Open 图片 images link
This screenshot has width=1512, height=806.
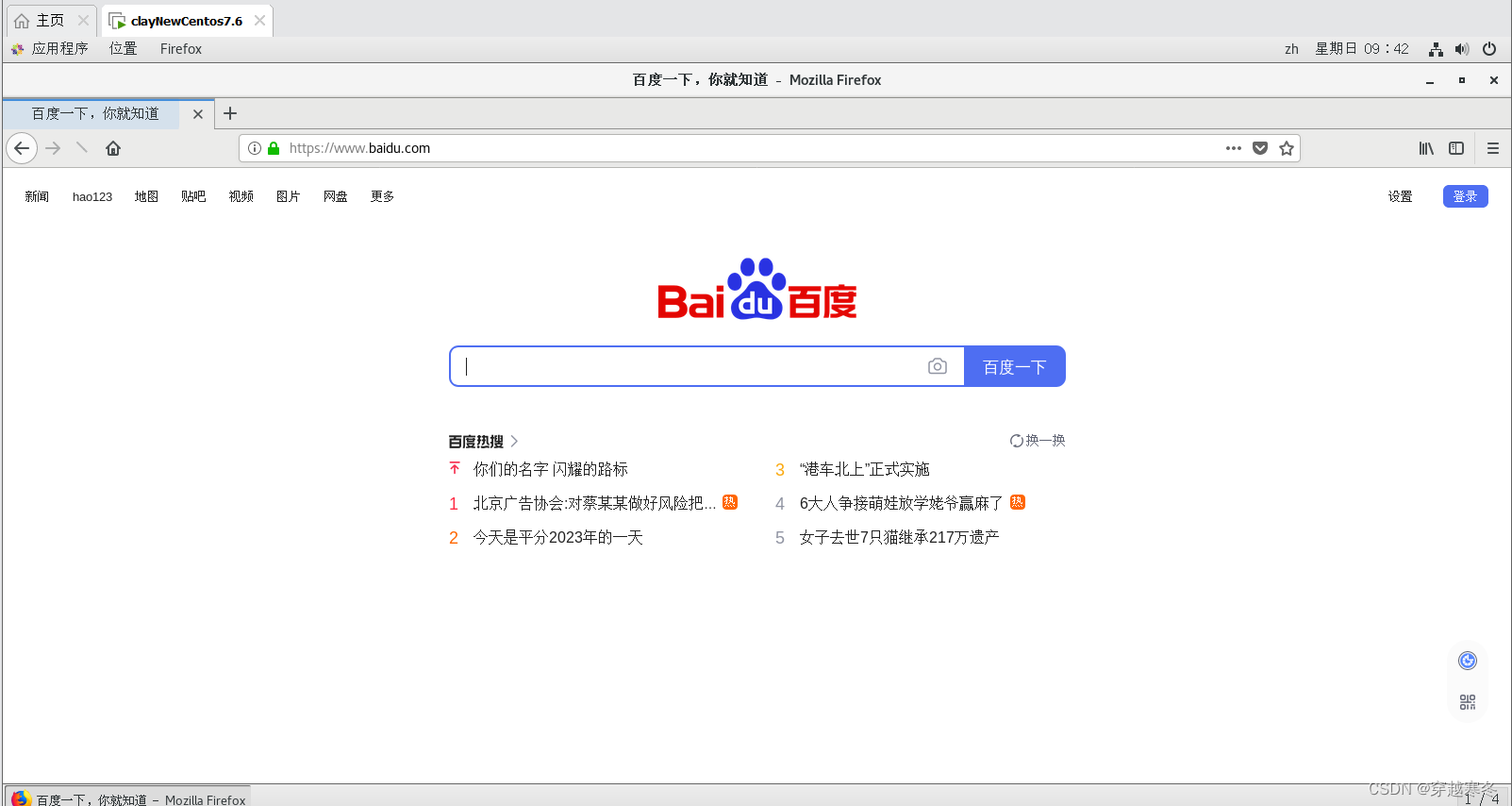289,196
